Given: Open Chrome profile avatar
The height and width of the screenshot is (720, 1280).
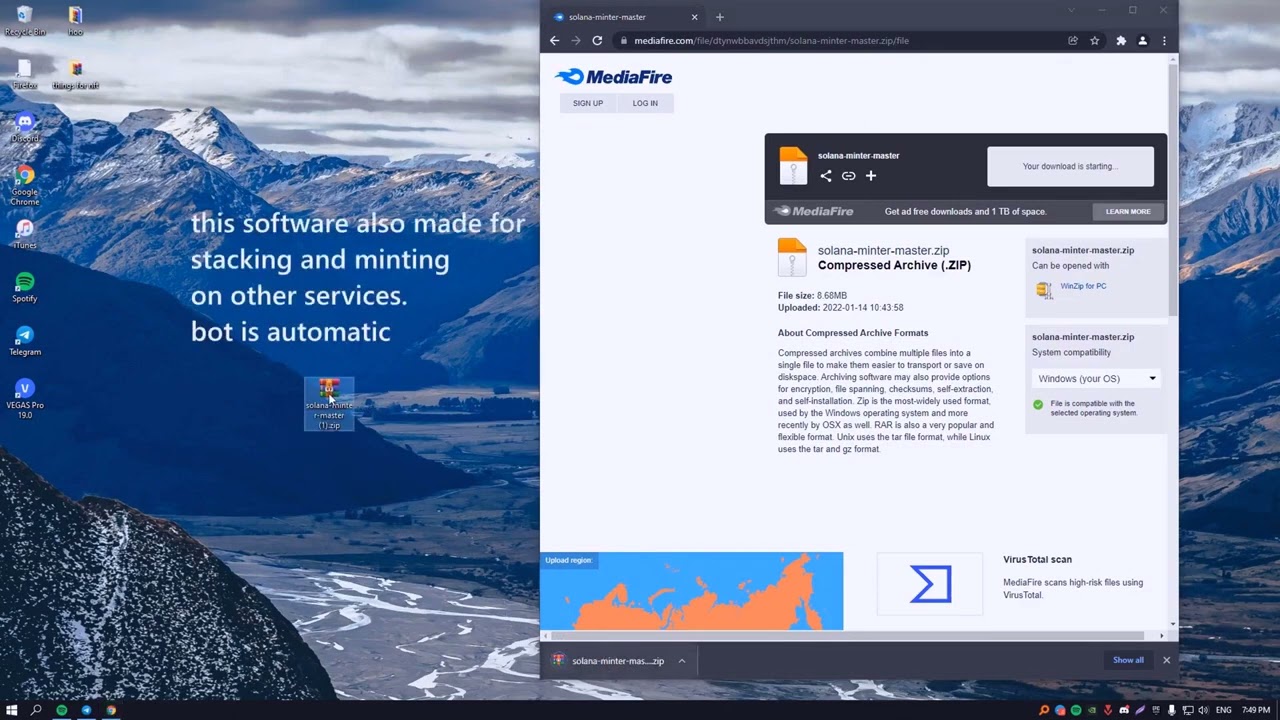Looking at the screenshot, I should 1143,41.
